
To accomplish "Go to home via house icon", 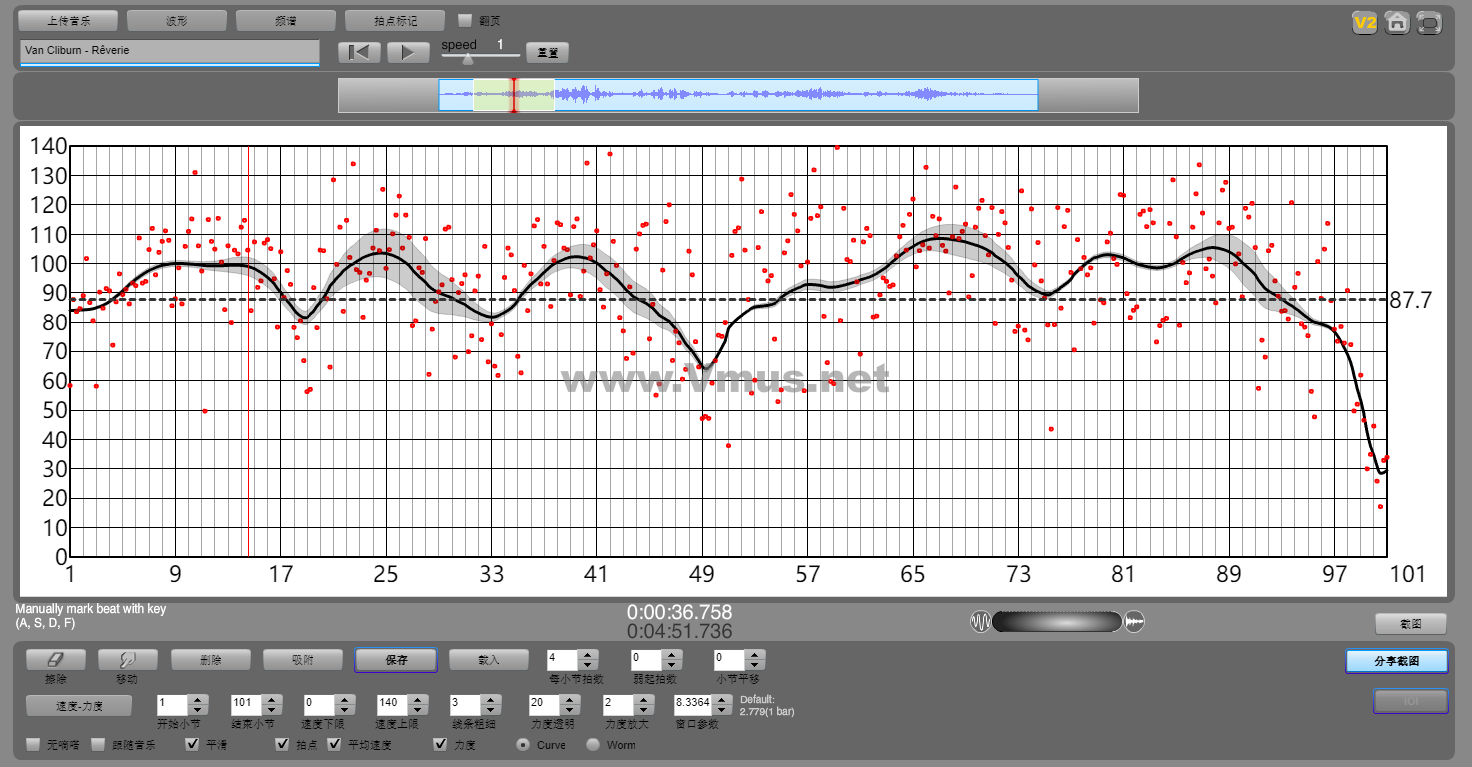I will (1397, 22).
